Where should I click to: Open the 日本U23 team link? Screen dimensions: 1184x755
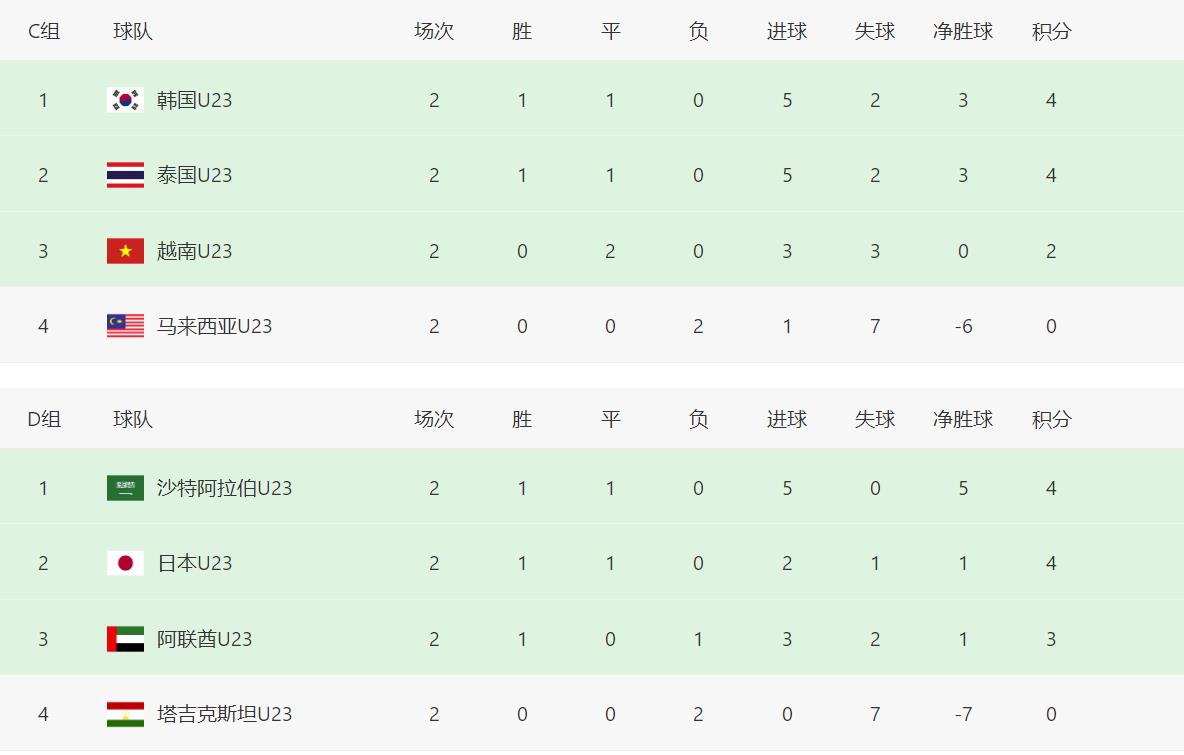click(x=194, y=563)
